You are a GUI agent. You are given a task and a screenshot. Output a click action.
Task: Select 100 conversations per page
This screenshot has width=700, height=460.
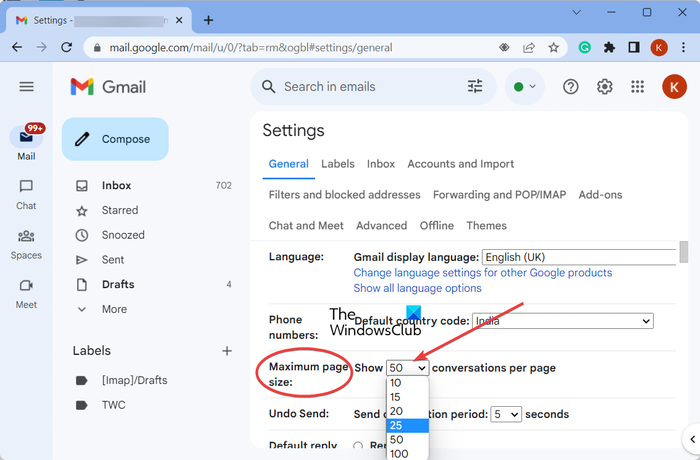pyautogui.click(x=408, y=454)
